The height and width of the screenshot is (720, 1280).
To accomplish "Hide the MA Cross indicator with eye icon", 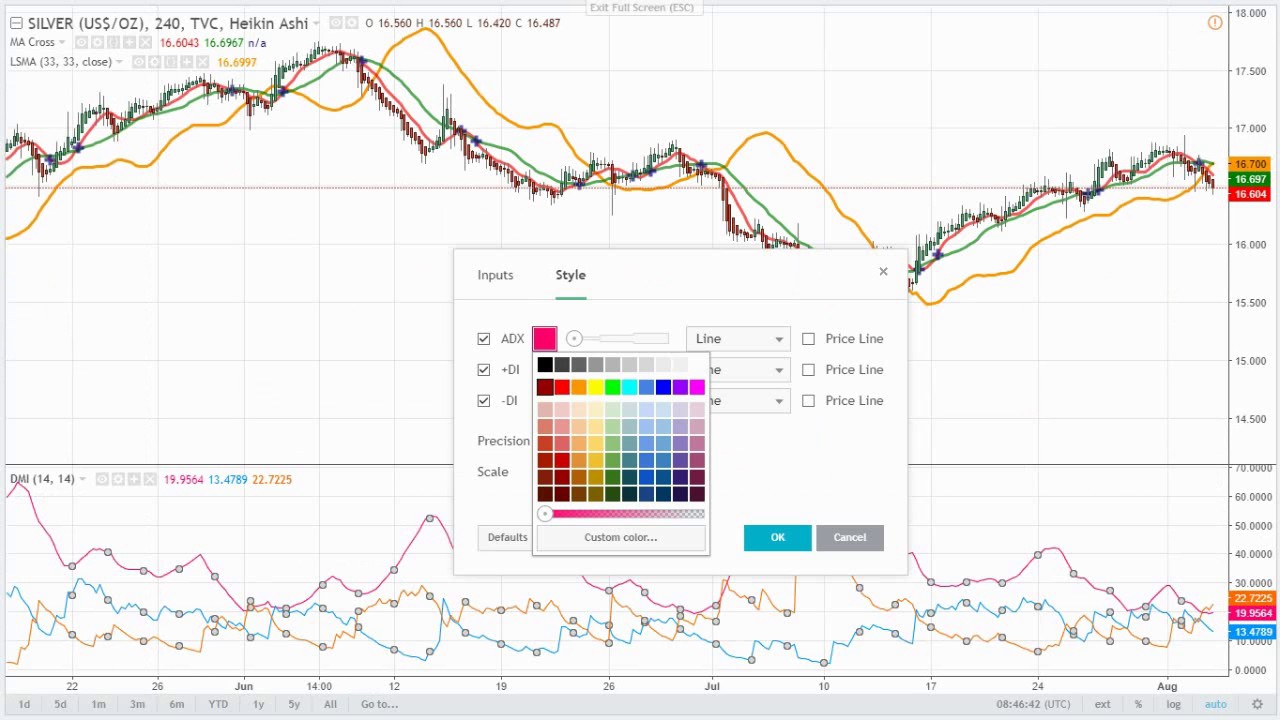I will click(82, 42).
